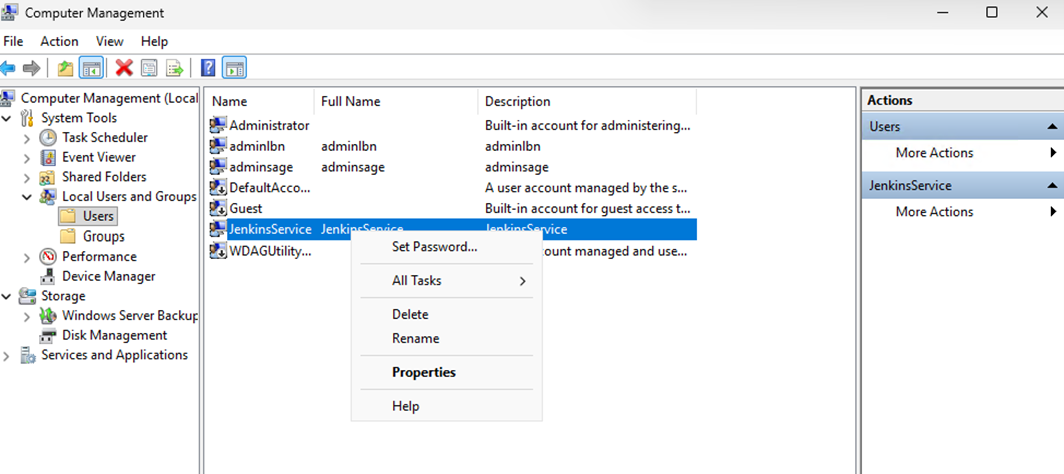
Task: Toggle Show/Hide Console Tree toolbar button
Action: click(x=90, y=68)
